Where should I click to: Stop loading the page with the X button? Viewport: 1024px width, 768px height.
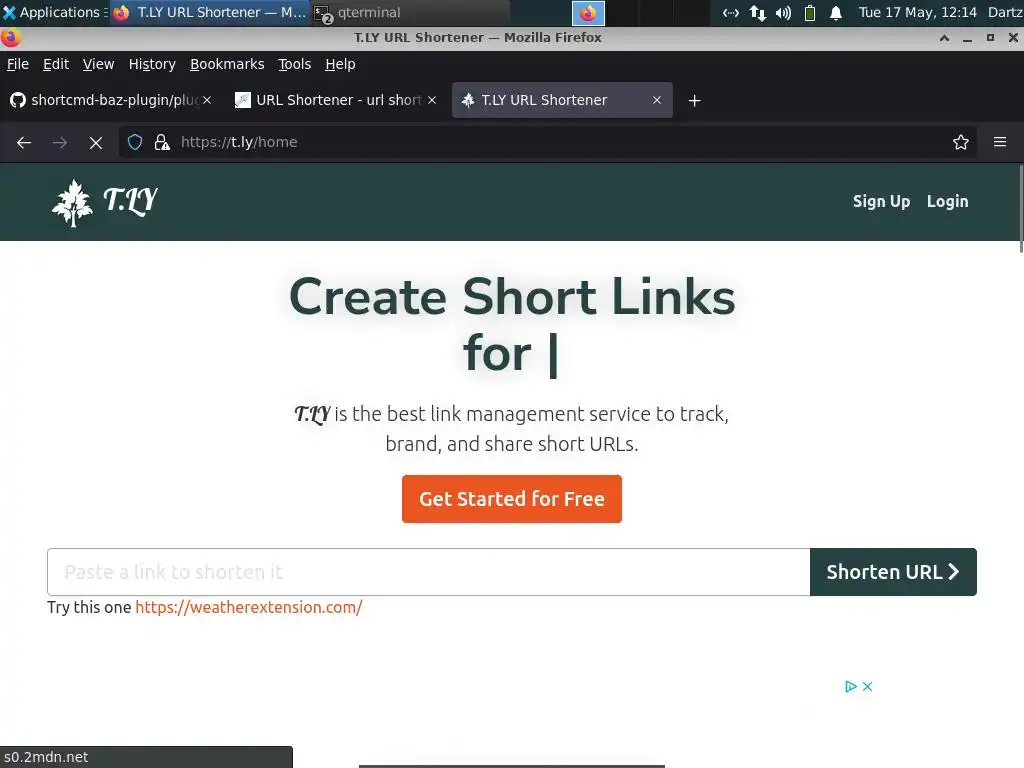pos(96,142)
